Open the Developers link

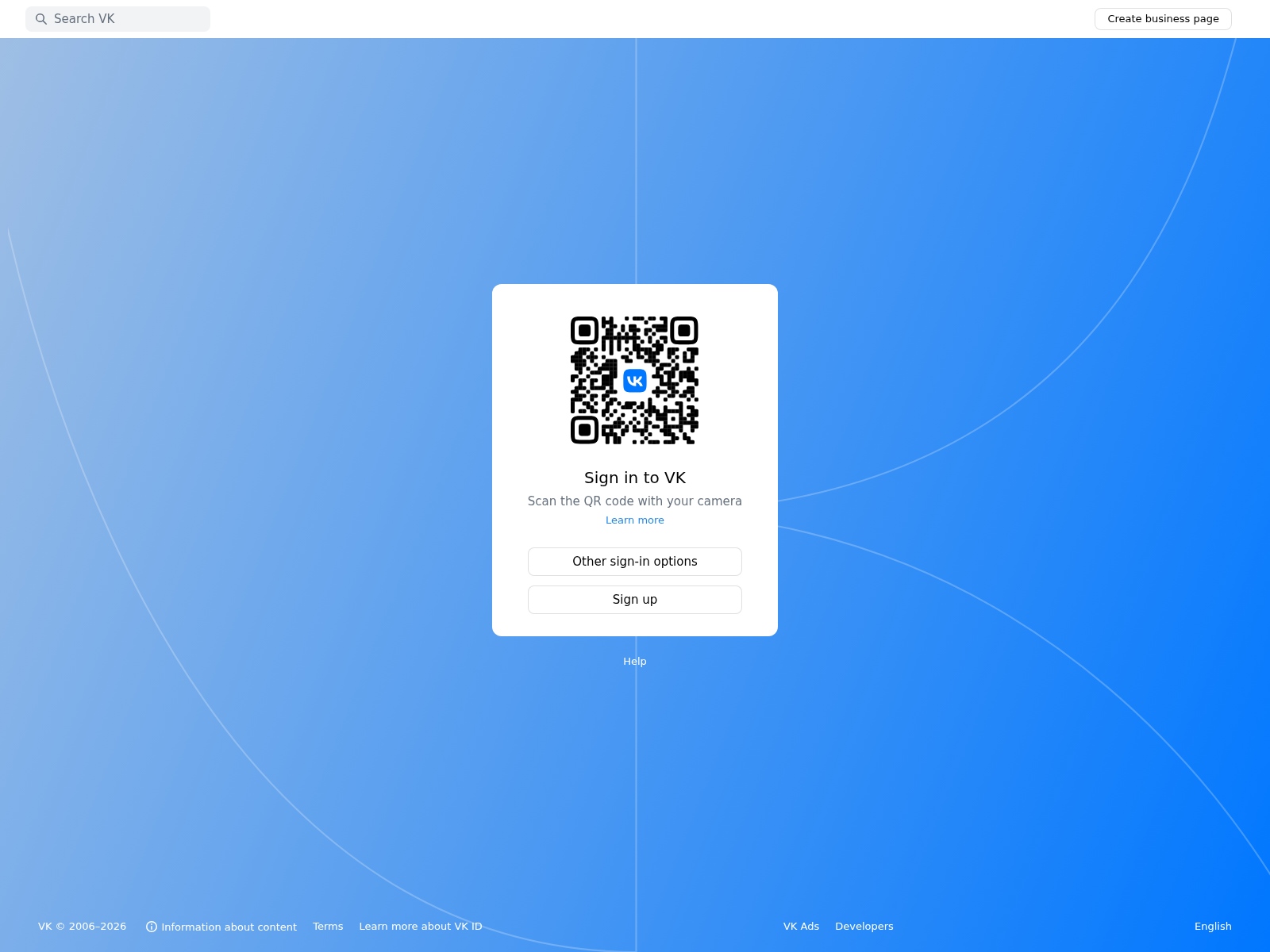864,927
